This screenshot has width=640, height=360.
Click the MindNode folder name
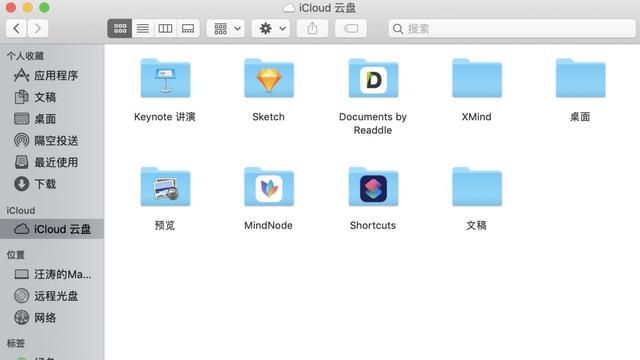click(268, 225)
